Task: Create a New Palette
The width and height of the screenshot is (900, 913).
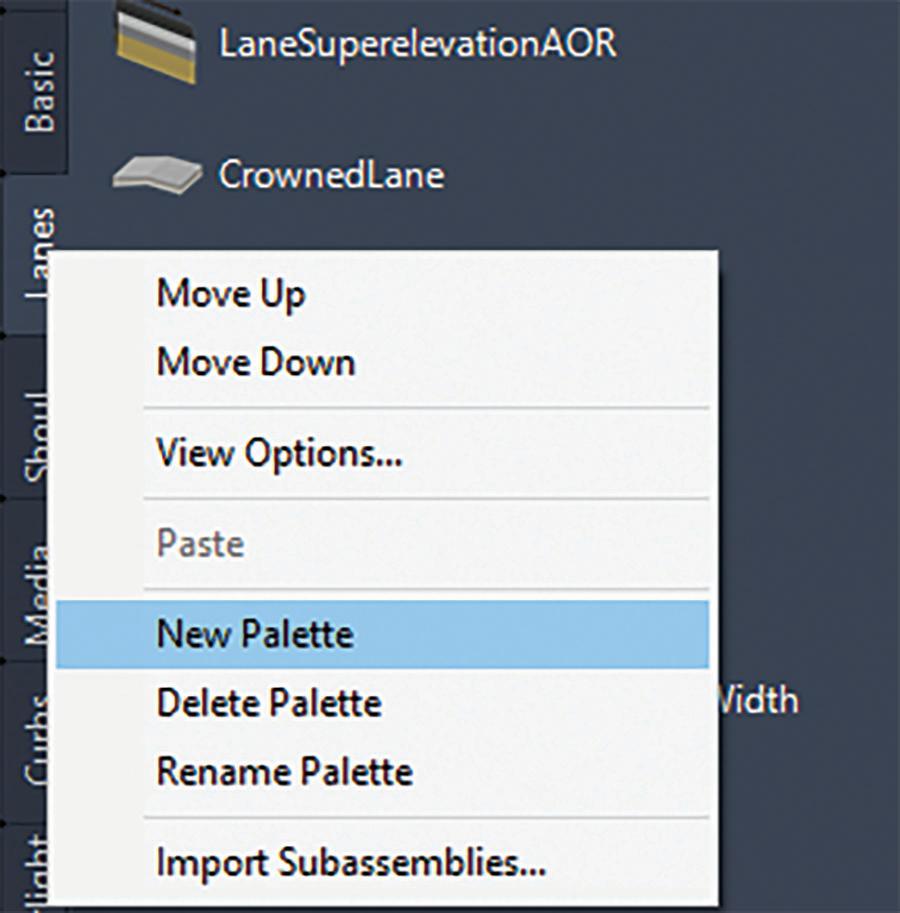Action: tap(255, 634)
